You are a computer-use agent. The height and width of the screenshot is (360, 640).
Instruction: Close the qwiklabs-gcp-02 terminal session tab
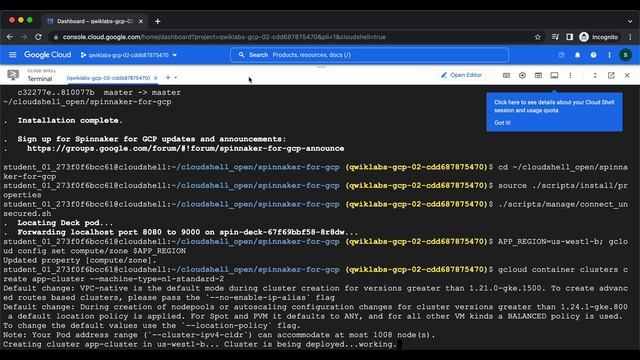point(156,78)
